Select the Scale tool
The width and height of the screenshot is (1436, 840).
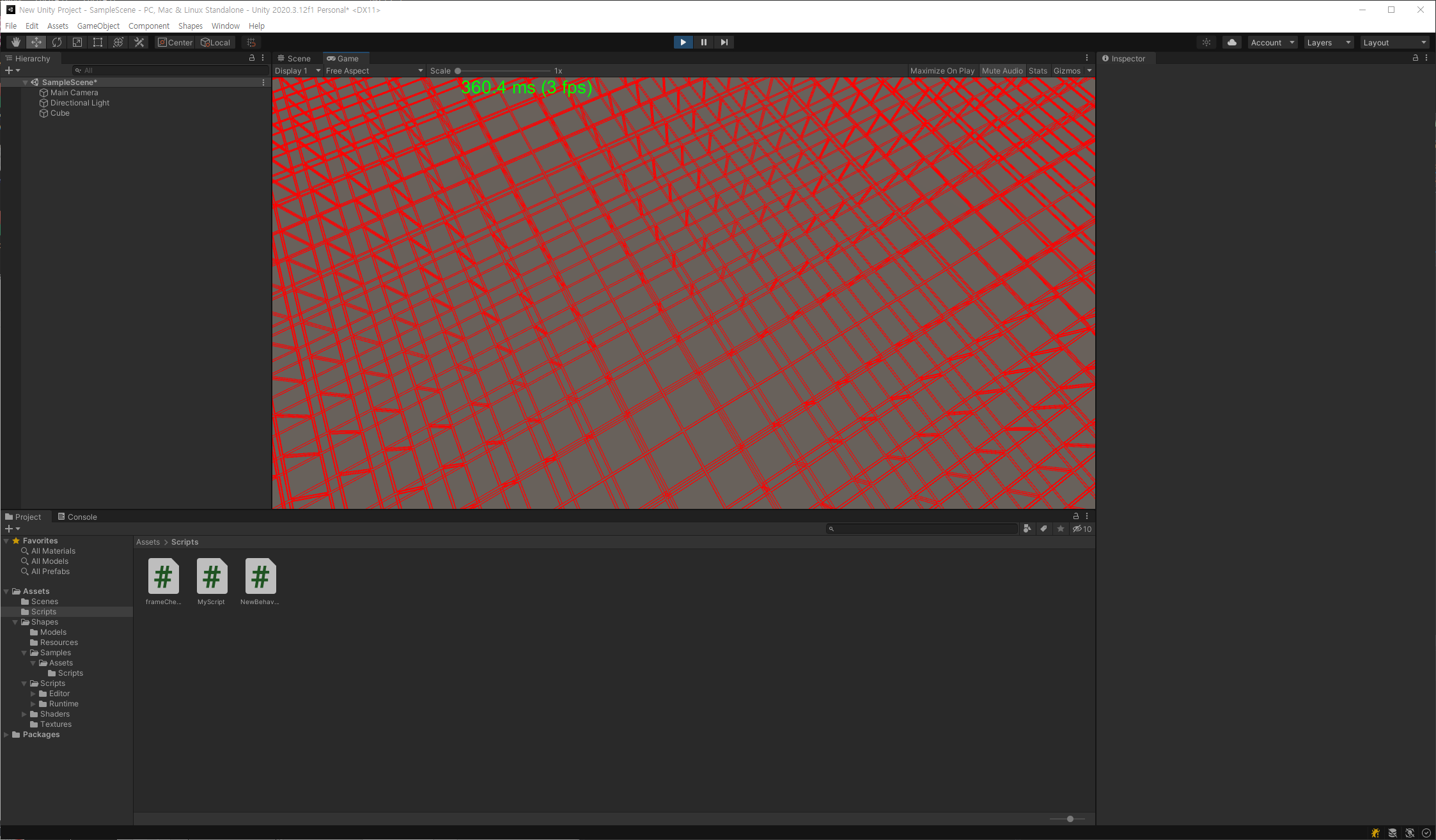(77, 42)
